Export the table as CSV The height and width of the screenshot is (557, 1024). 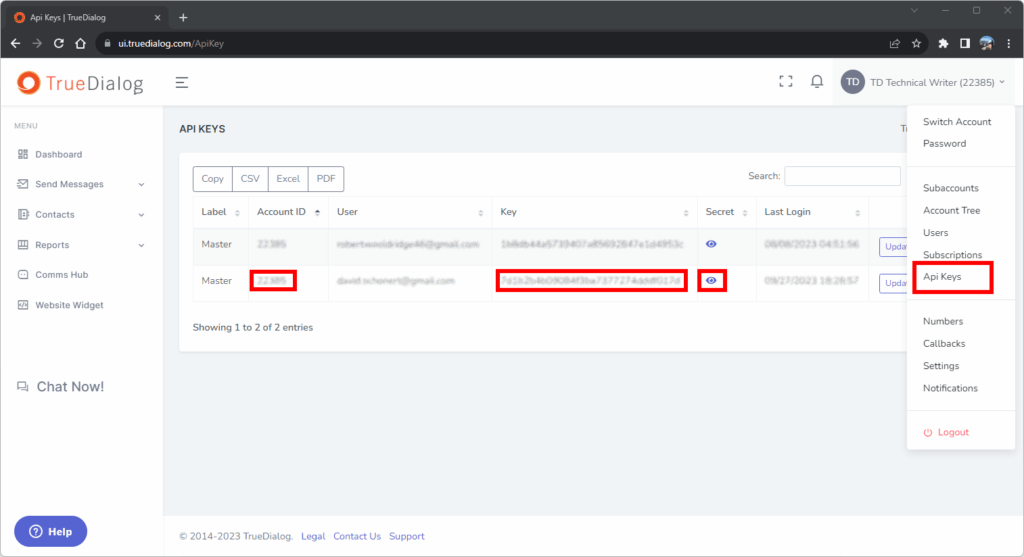[x=250, y=179]
